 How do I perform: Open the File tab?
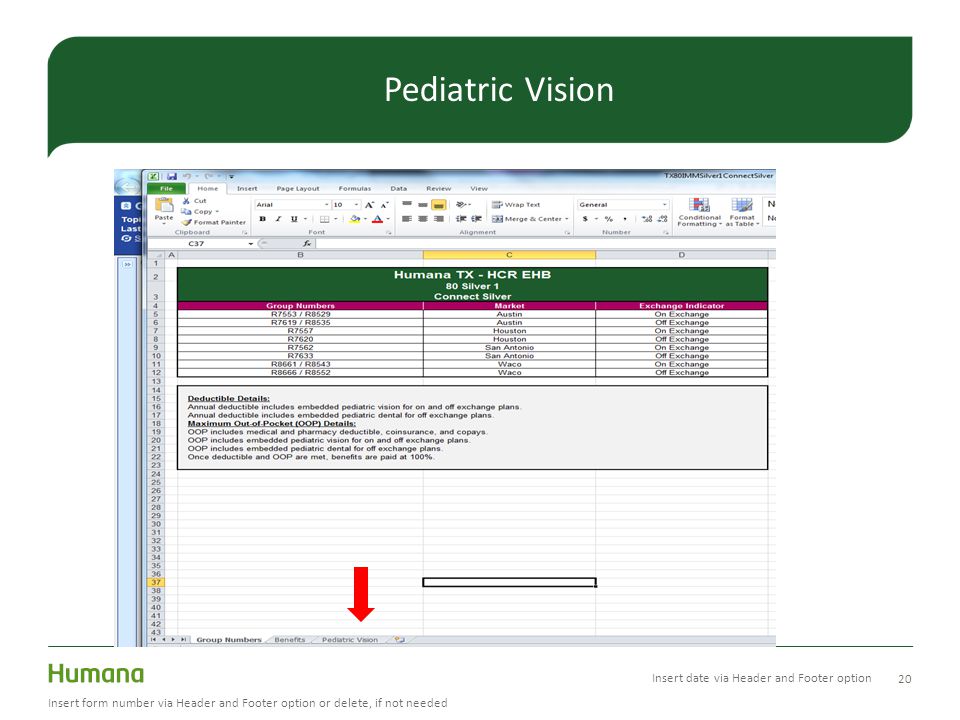166,189
